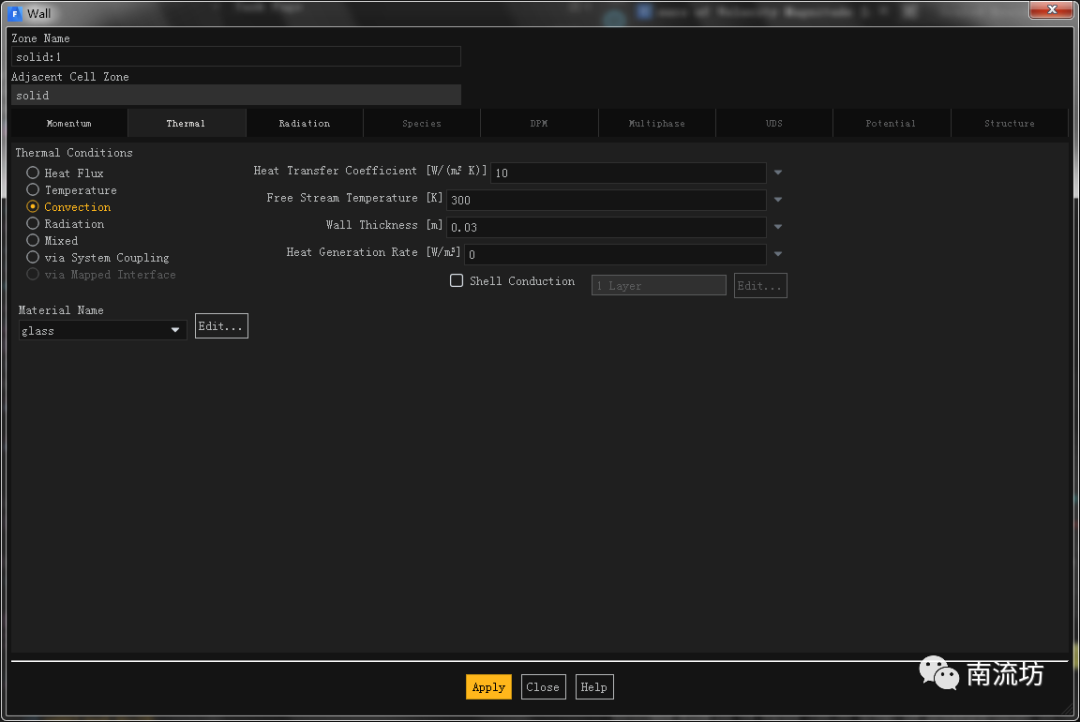This screenshot has height=722, width=1080.
Task: Enable the Shell Conduction checkbox
Action: (x=456, y=280)
